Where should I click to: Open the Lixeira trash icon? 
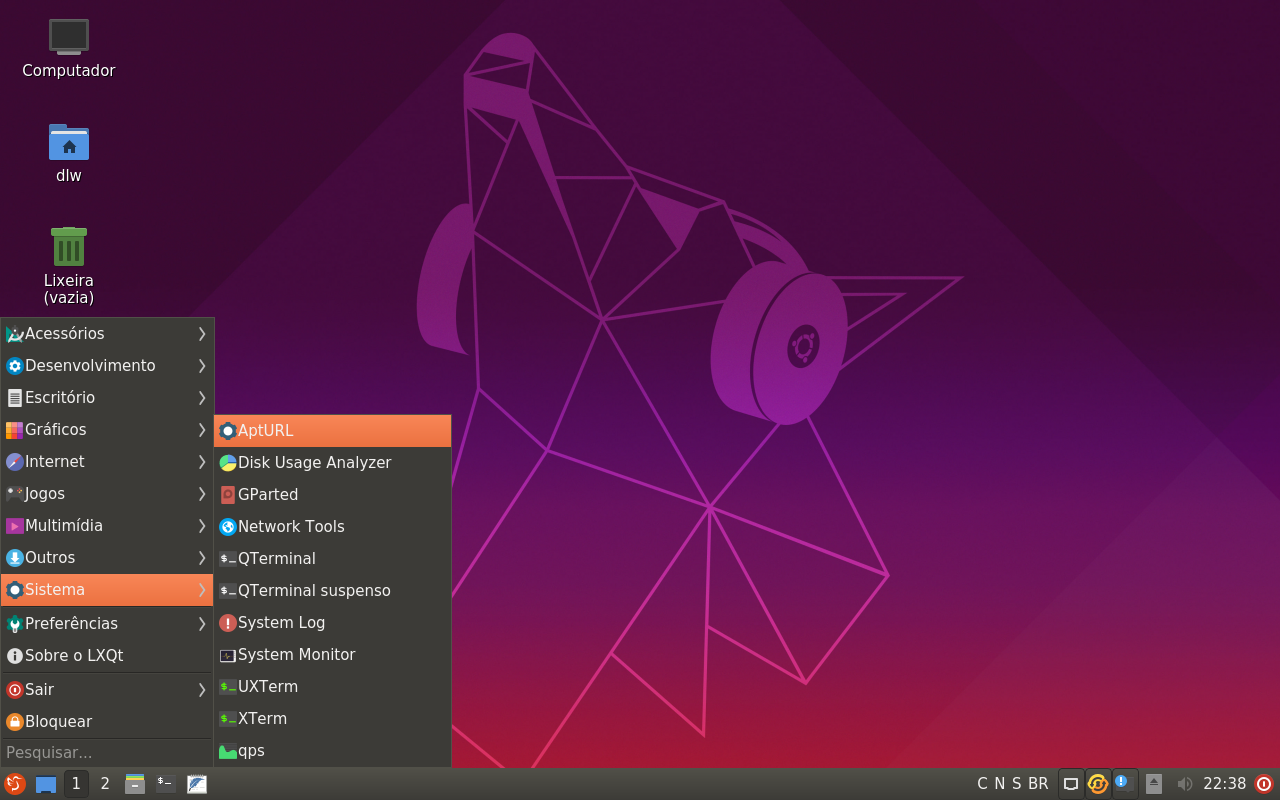tap(69, 246)
